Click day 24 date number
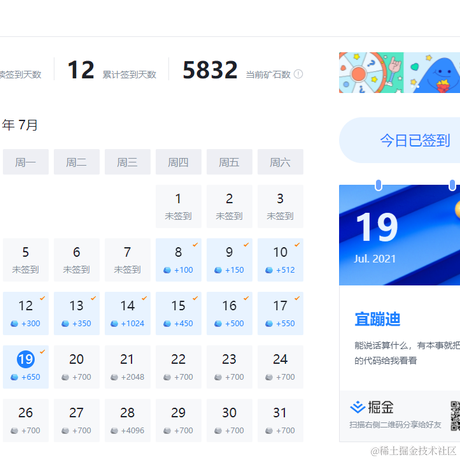This screenshot has height=460, width=460. point(280,359)
